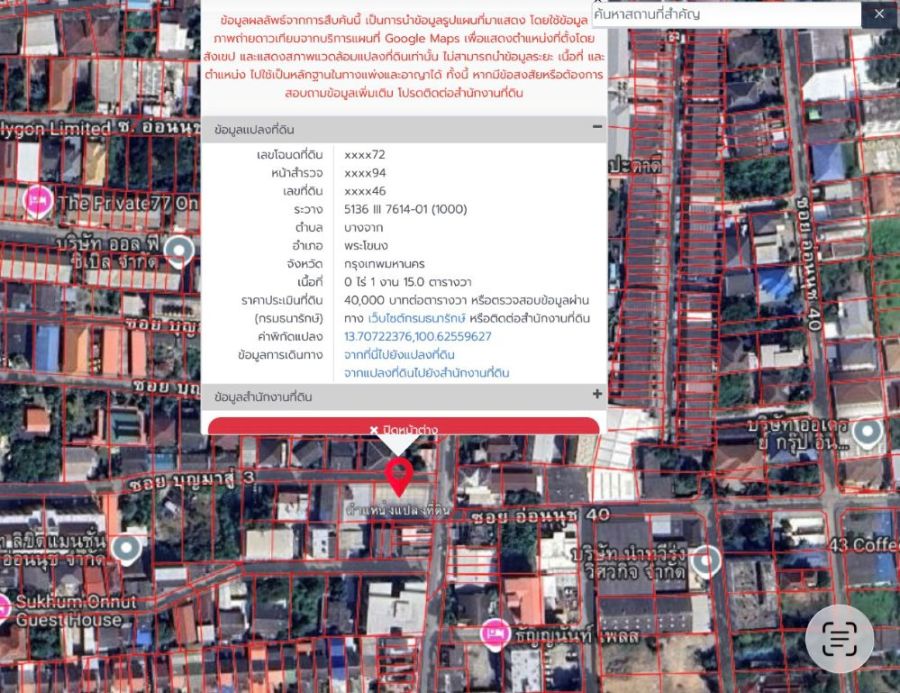The image size is (900, 693).
Task: Open link จากแปลงที่ดินไปยังสำนักงานที่ดิน
Action: (x=426, y=373)
